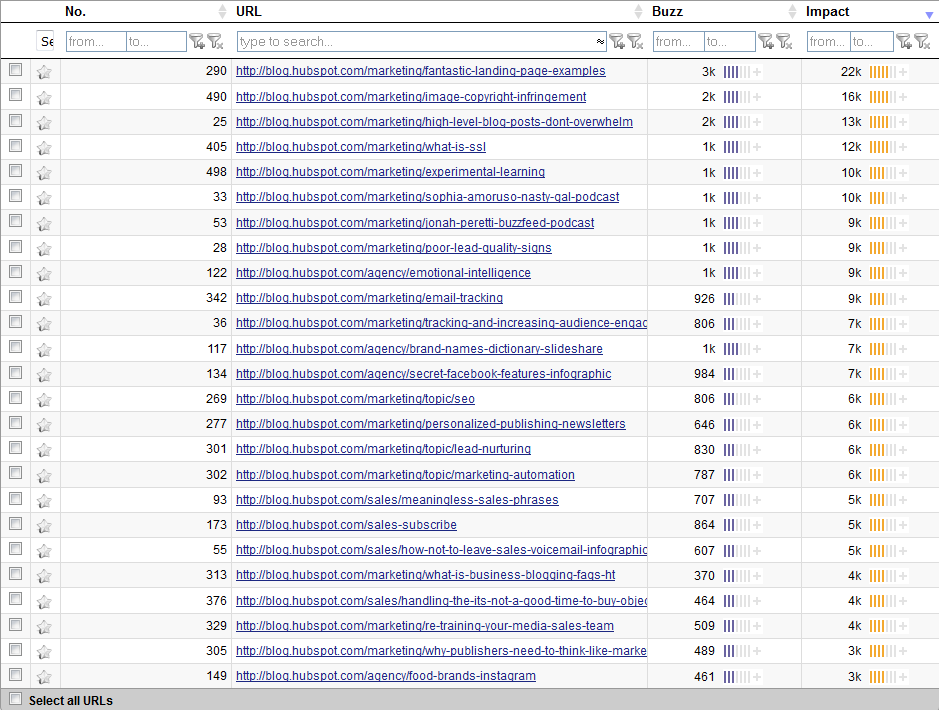The image size is (939, 710).
Task: Click Impact plus icon for food-brands-instagram row
Action: 902,678
